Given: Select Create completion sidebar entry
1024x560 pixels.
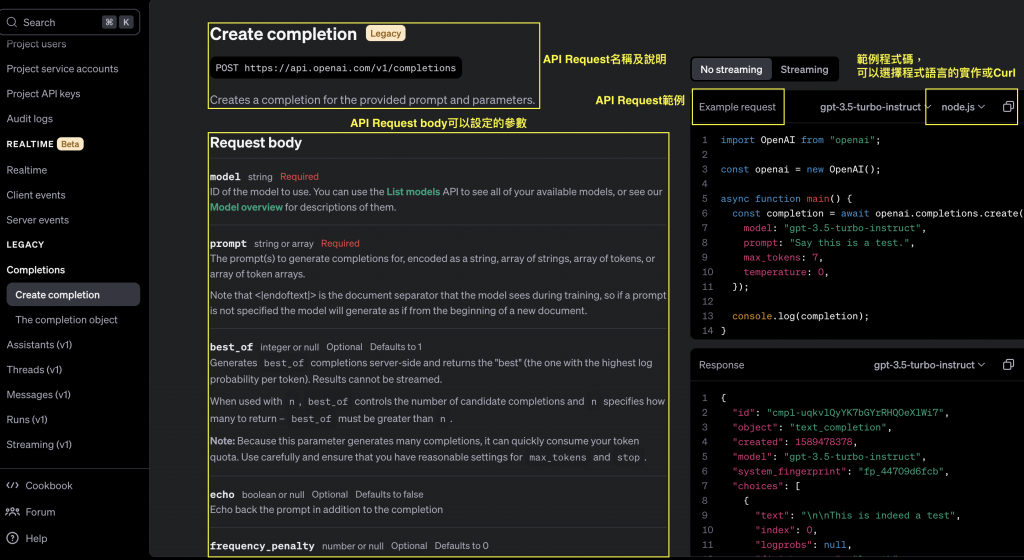Looking at the screenshot, I should (73, 294).
